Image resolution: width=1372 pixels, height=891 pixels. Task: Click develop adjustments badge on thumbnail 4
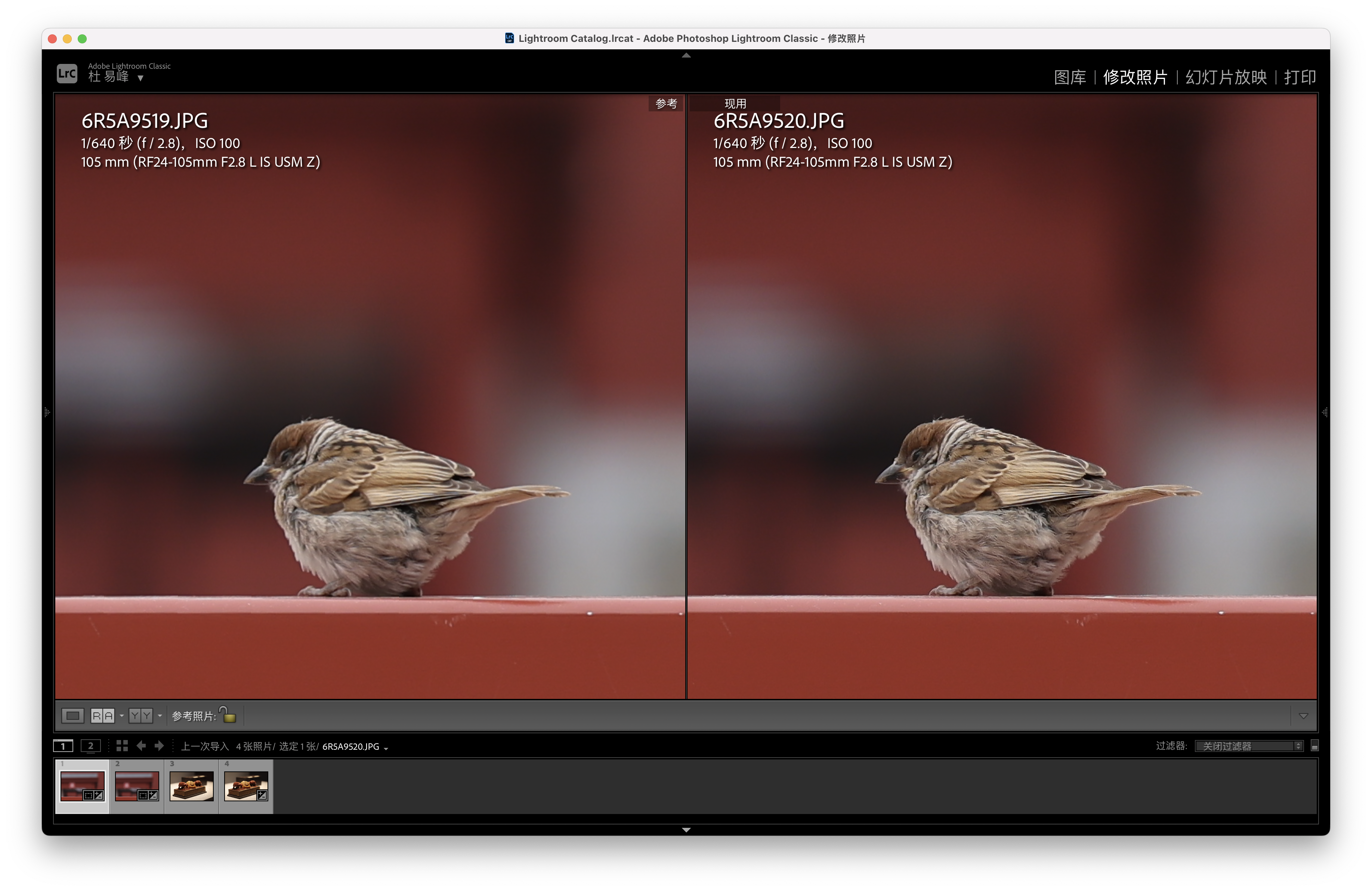click(x=262, y=795)
